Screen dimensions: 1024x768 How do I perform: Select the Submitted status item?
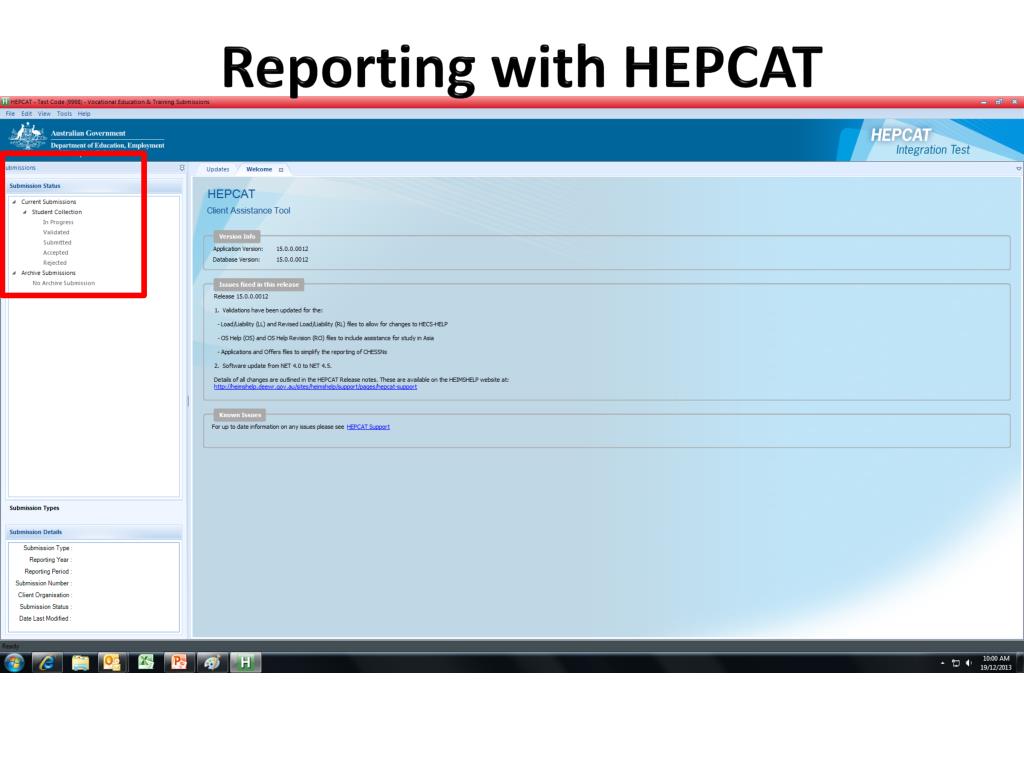click(x=57, y=242)
